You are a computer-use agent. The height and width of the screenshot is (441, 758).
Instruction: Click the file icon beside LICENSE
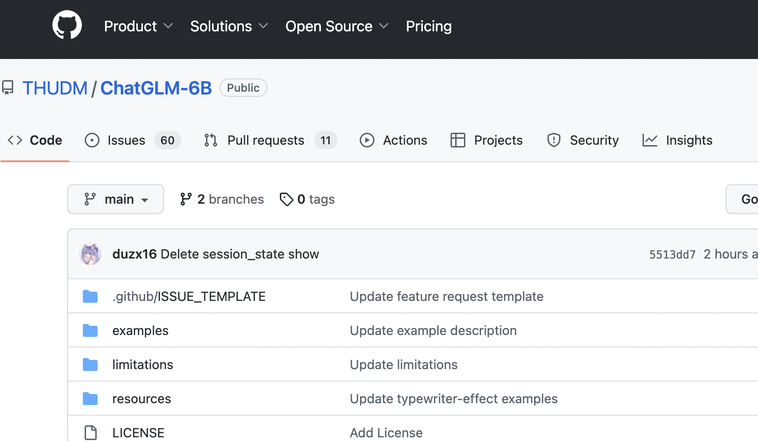pyautogui.click(x=91, y=432)
